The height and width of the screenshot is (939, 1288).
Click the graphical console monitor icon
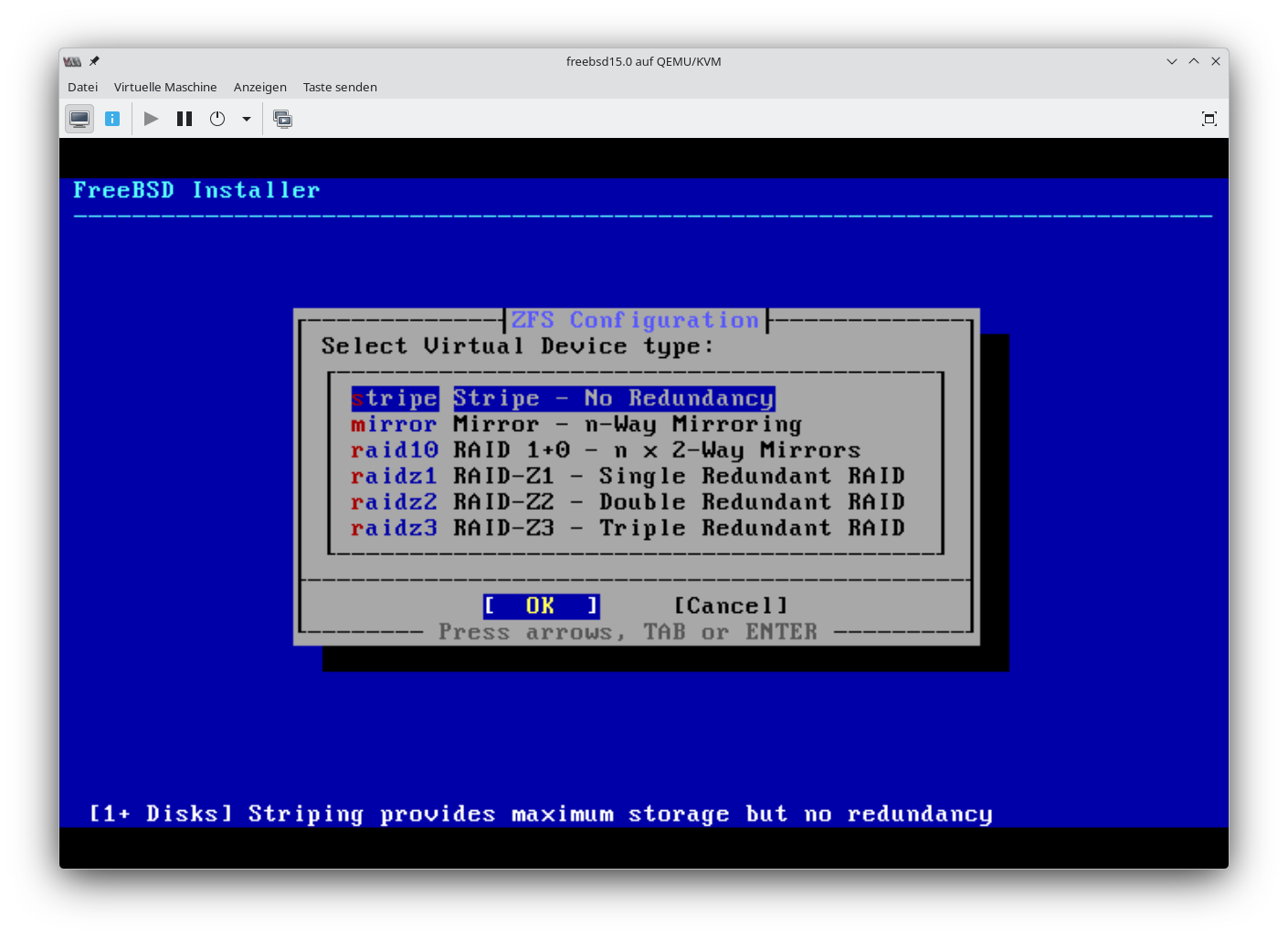pyautogui.click(x=79, y=119)
